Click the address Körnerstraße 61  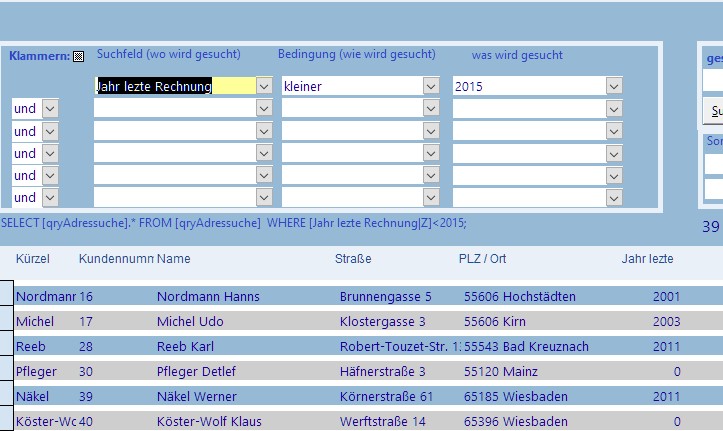(386, 396)
